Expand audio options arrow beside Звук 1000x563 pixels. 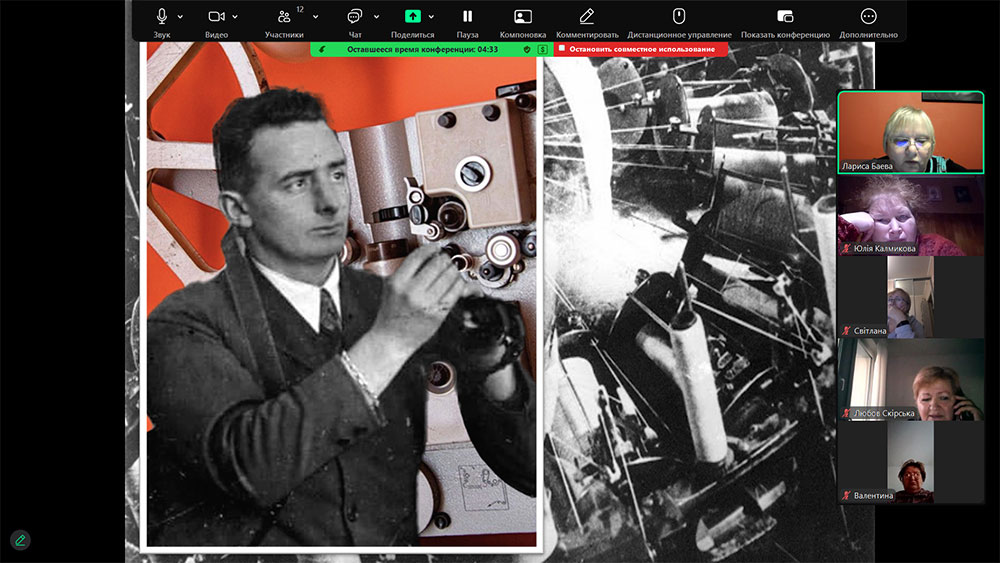pos(181,17)
